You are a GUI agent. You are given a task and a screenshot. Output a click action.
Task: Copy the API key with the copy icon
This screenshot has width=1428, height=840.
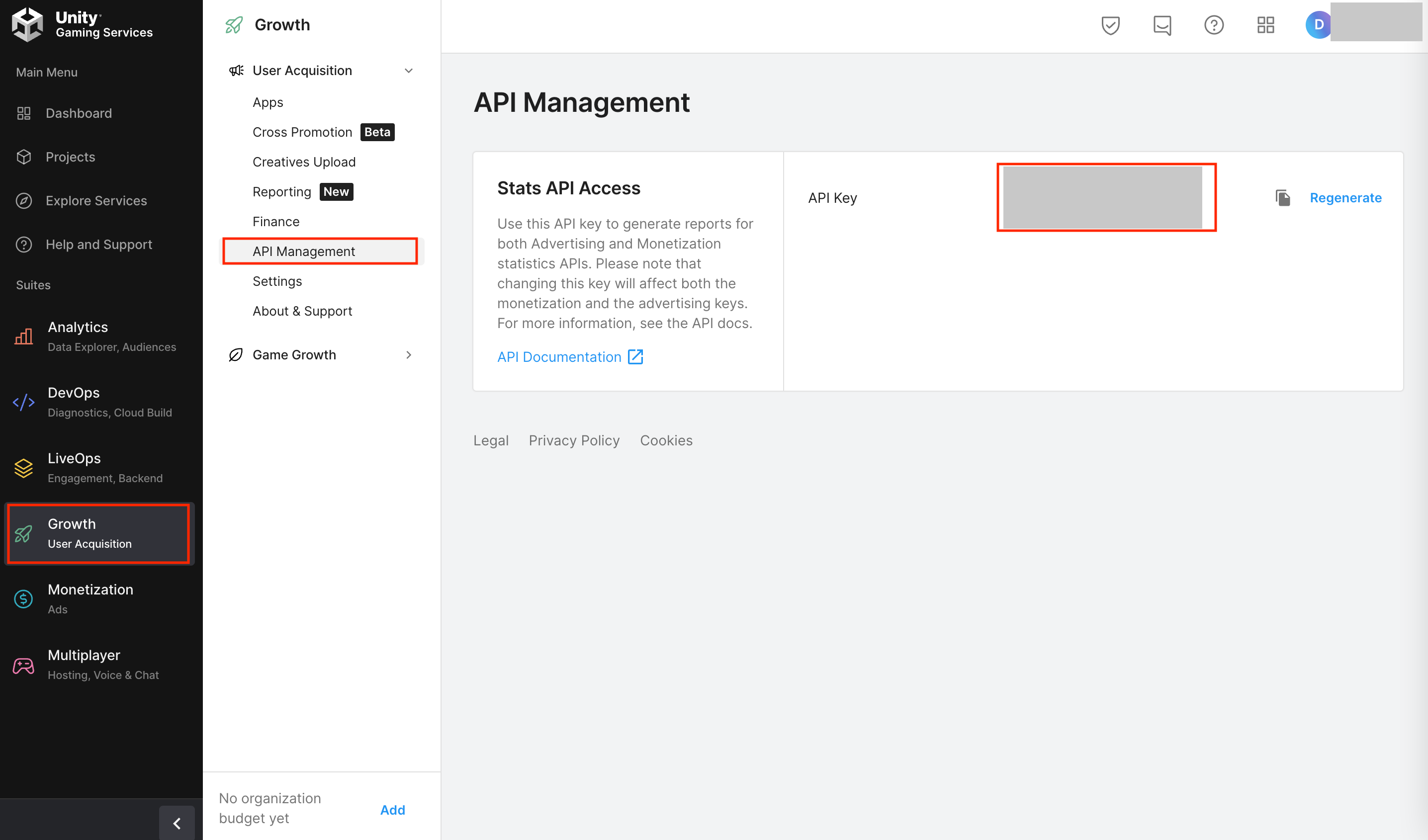(1282, 198)
